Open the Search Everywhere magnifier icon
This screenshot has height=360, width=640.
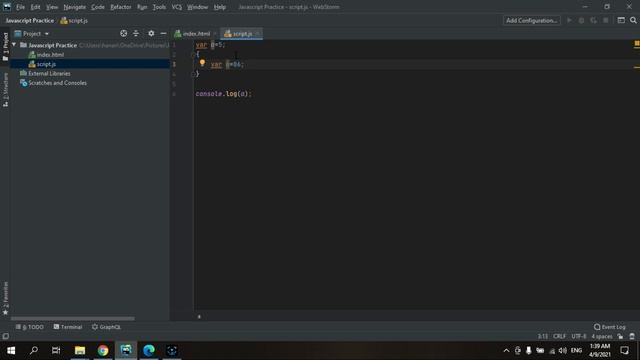(x=633, y=20)
